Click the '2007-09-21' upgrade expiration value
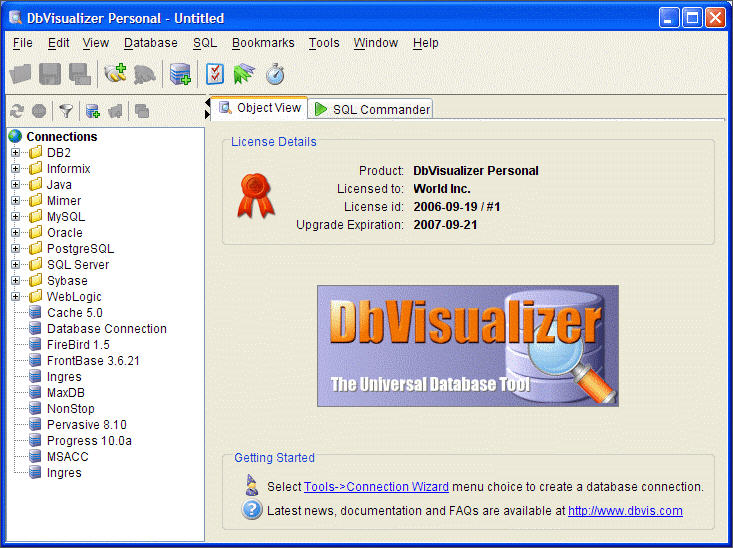 (x=445, y=225)
